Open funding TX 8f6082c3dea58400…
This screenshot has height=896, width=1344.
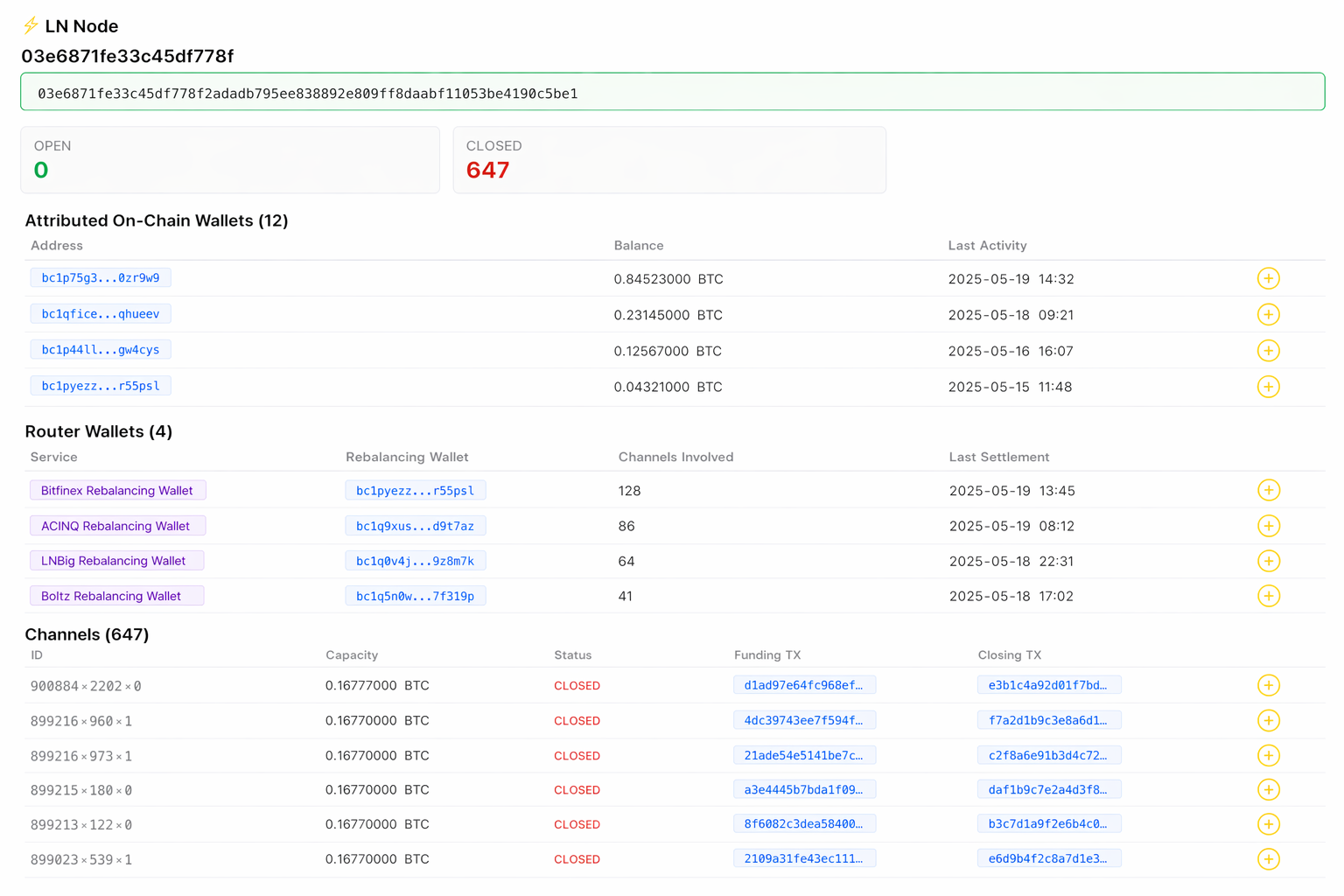coord(804,823)
